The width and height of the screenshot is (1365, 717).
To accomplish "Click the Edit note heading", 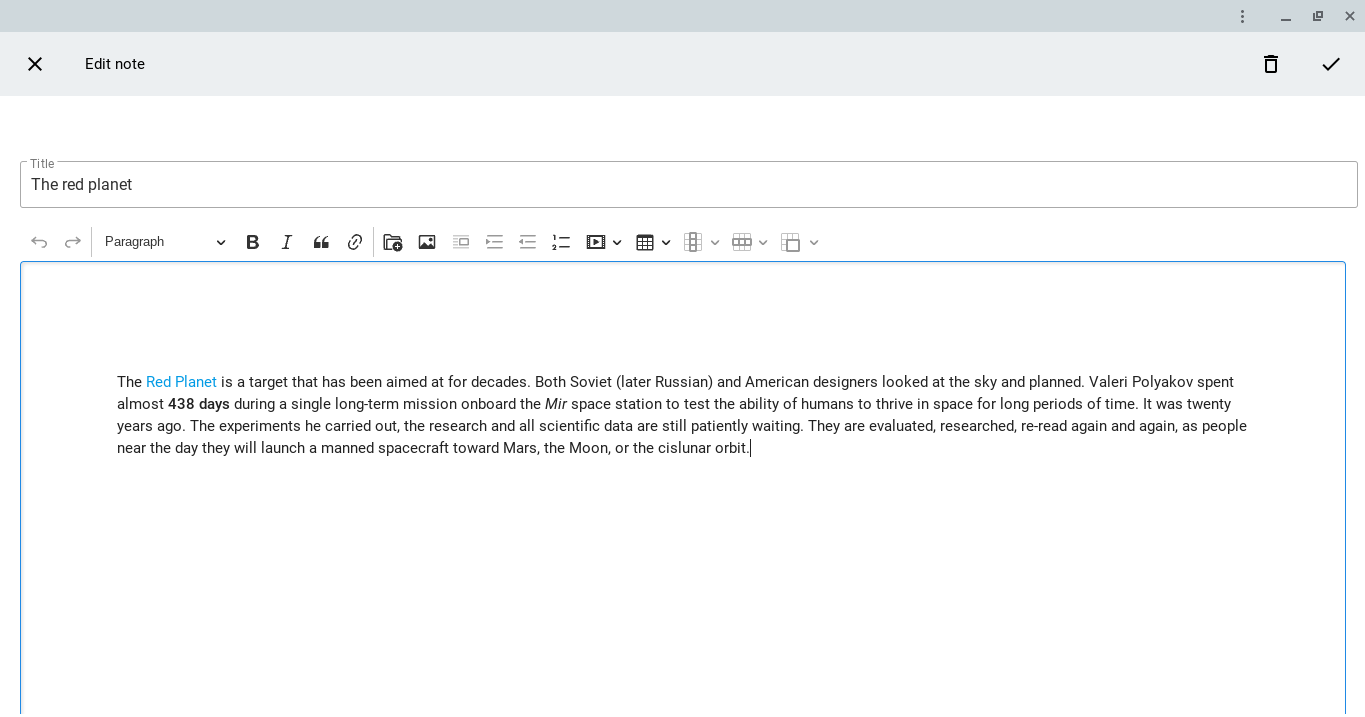I will point(115,64).
